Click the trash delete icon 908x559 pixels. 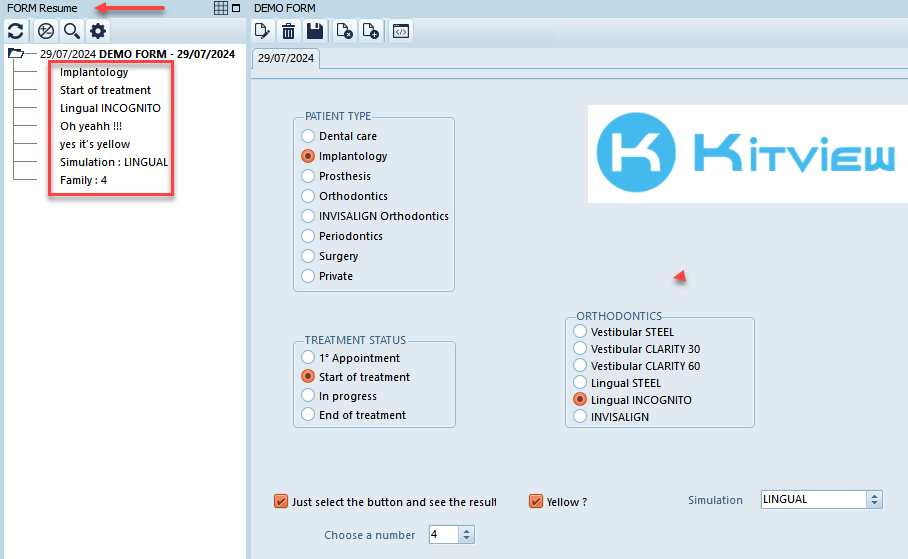pos(288,31)
